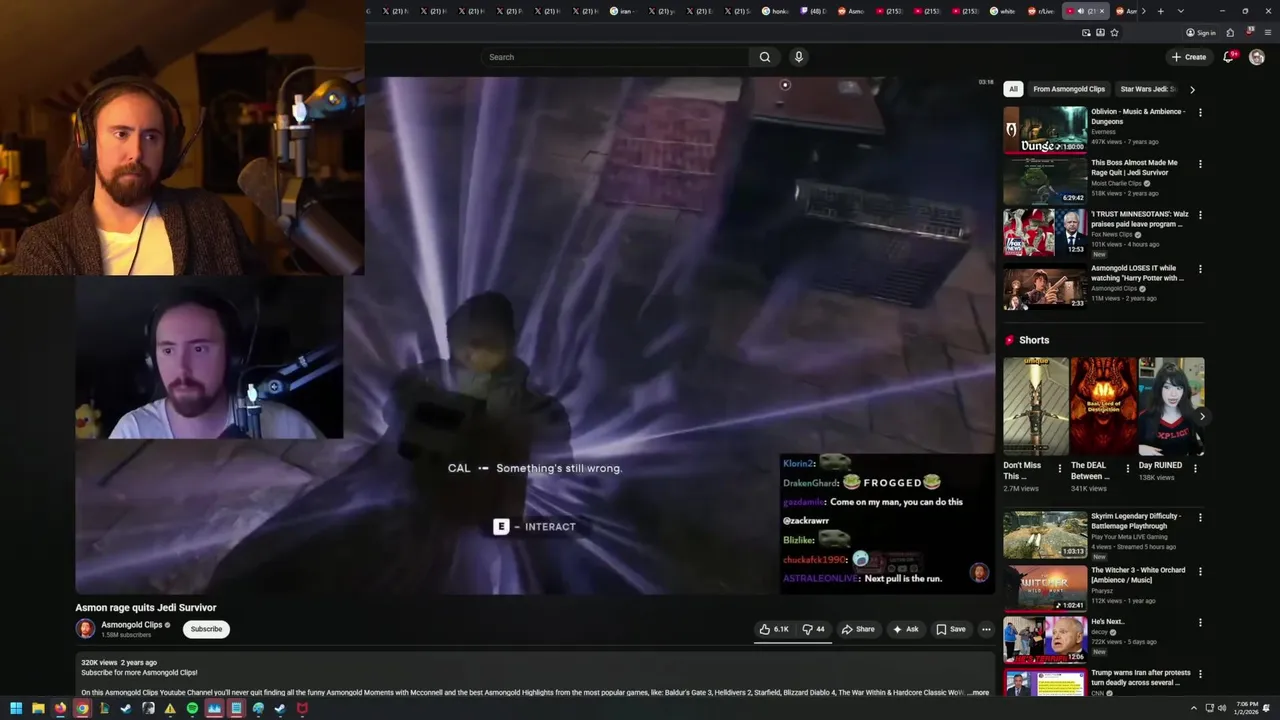This screenshot has width=1280, height=720.
Task: Click Firefox Sign in account button
Action: (x=1201, y=32)
